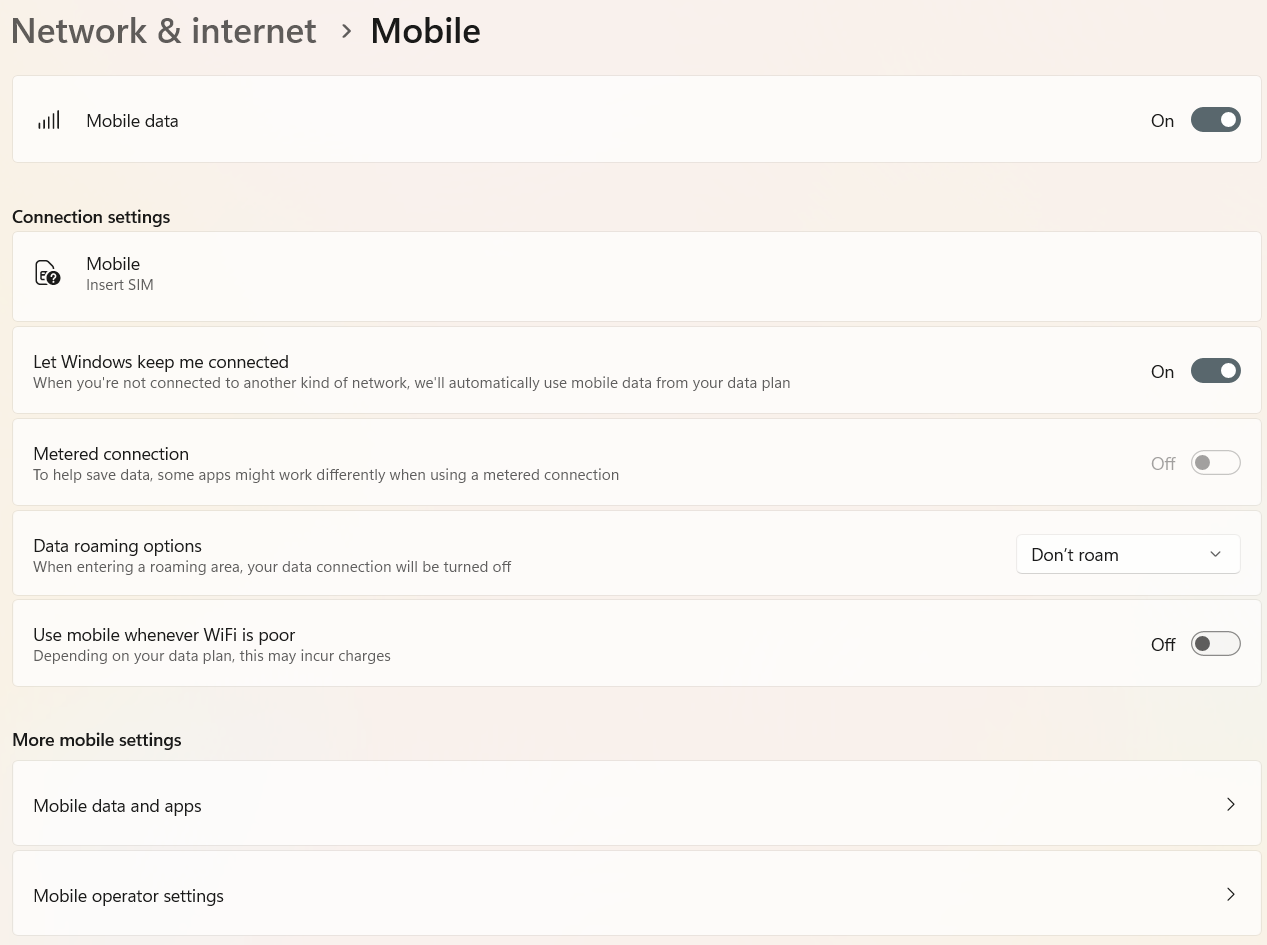This screenshot has height=945, width=1267.
Task: Open the Data roaming options dropdown
Action: [x=1127, y=554]
